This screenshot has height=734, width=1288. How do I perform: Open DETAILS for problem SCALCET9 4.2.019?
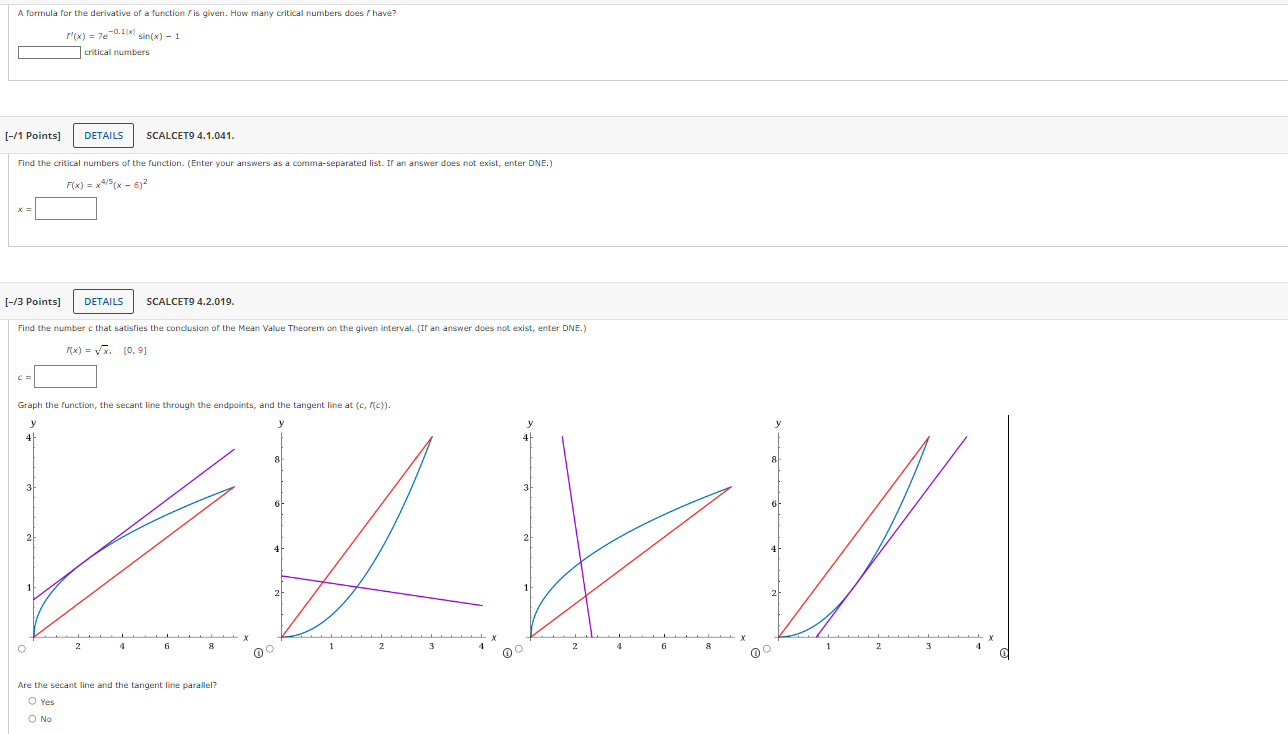(103, 301)
